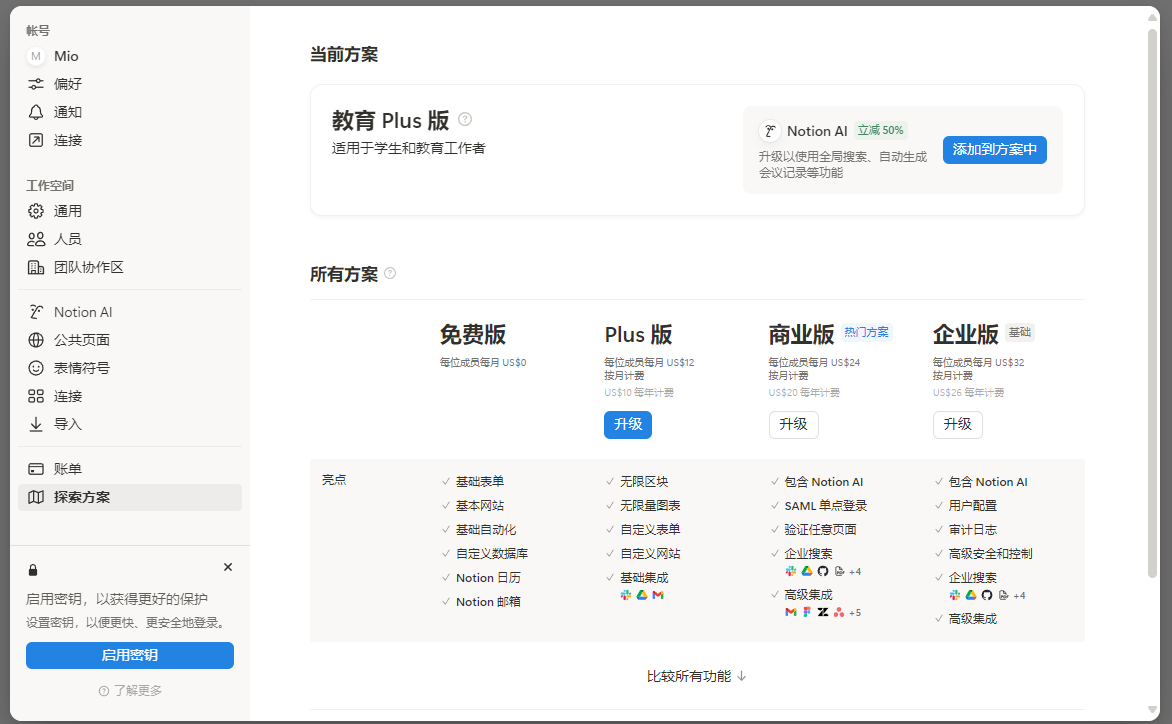Click the Gmail icon under 基础集成
Image resolution: width=1172 pixels, height=724 pixels.
click(x=658, y=595)
